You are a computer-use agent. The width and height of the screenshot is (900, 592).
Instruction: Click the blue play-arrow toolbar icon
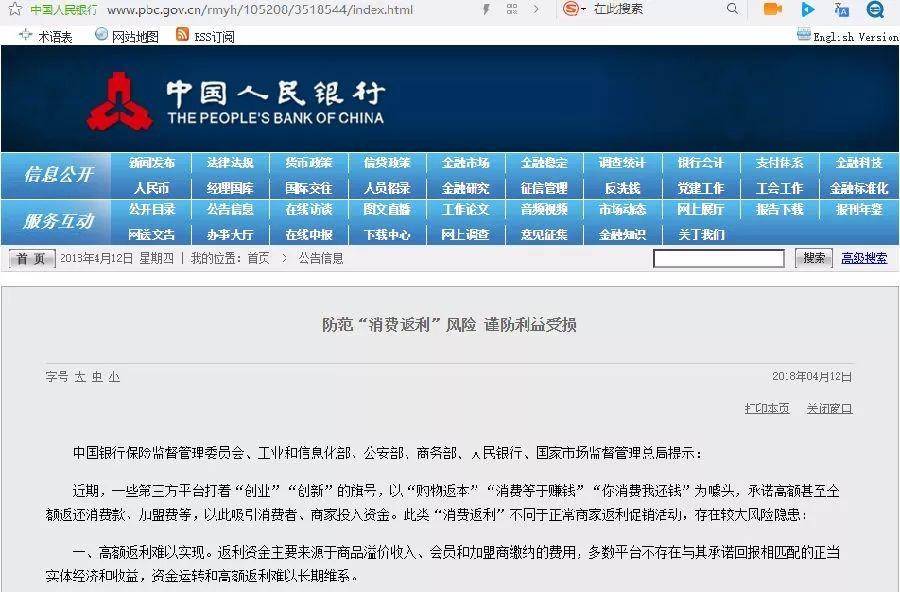(808, 10)
